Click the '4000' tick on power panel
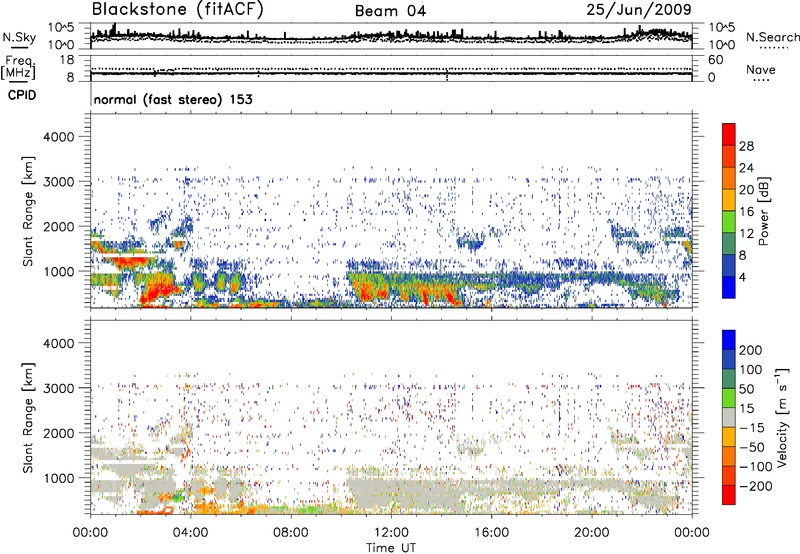The height and width of the screenshot is (554, 800). click(58, 137)
